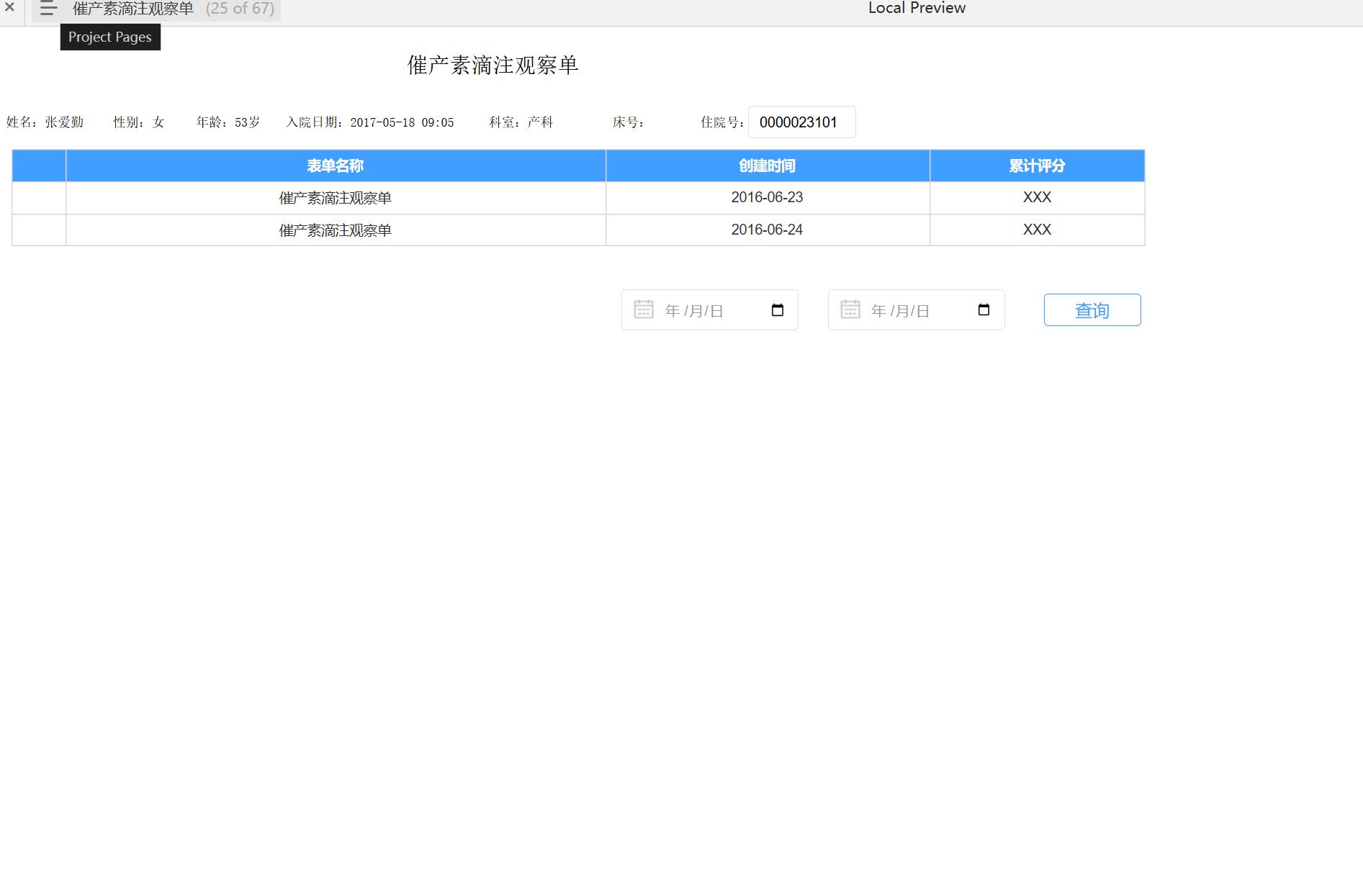Viewport: 1363px width, 896px height.
Task: Click the 表单名称 column header
Action: [x=336, y=166]
